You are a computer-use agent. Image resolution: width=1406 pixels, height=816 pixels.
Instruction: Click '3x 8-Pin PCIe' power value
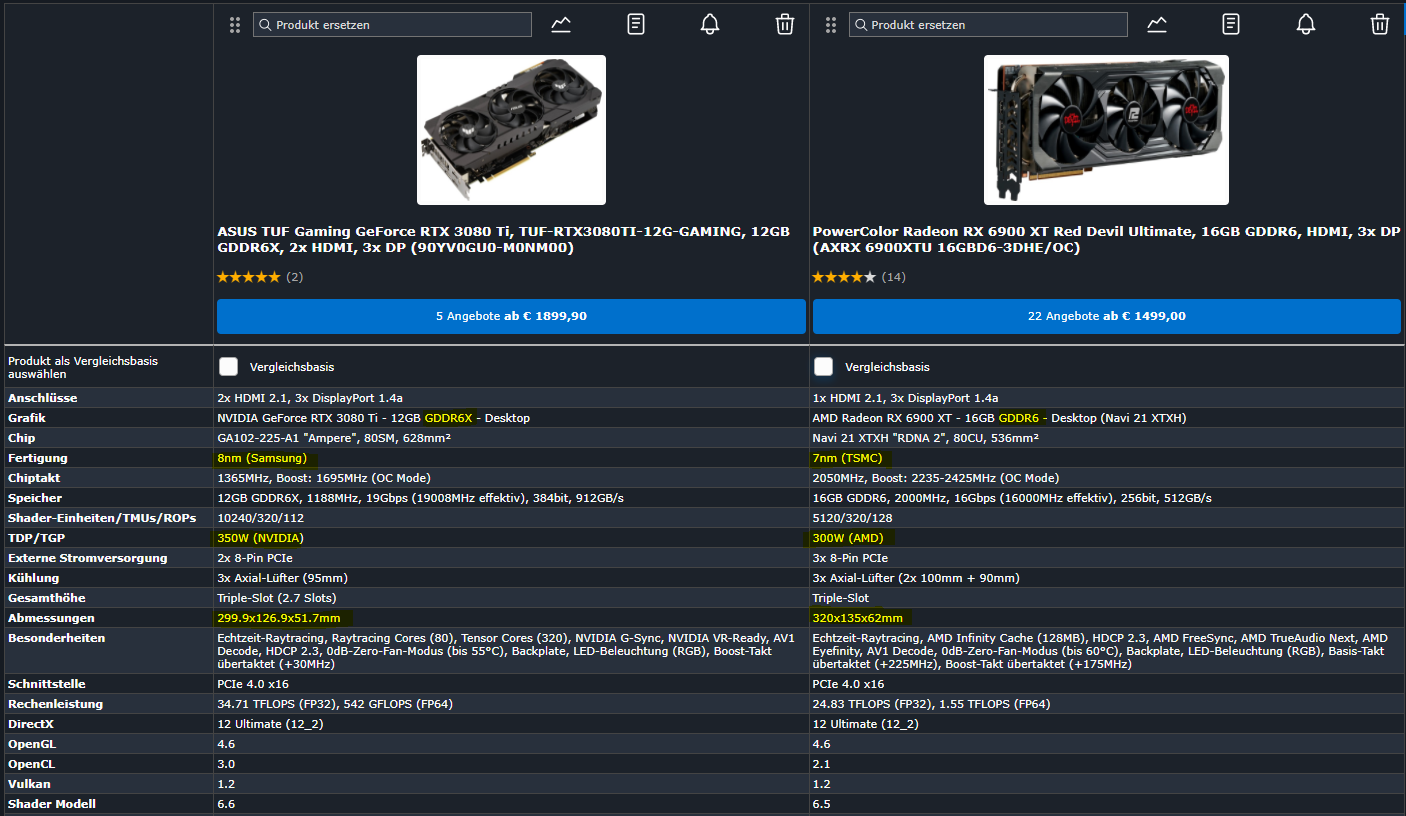[x=850, y=558]
